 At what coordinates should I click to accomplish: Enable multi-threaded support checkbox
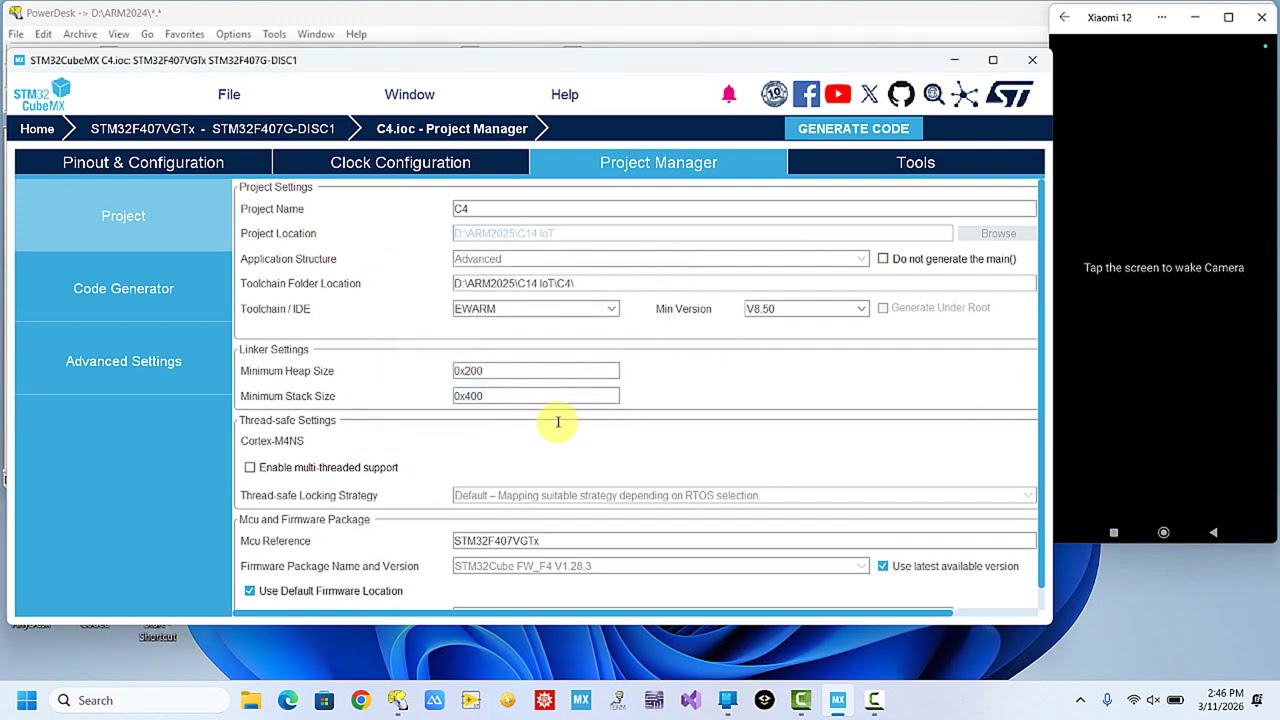250,467
